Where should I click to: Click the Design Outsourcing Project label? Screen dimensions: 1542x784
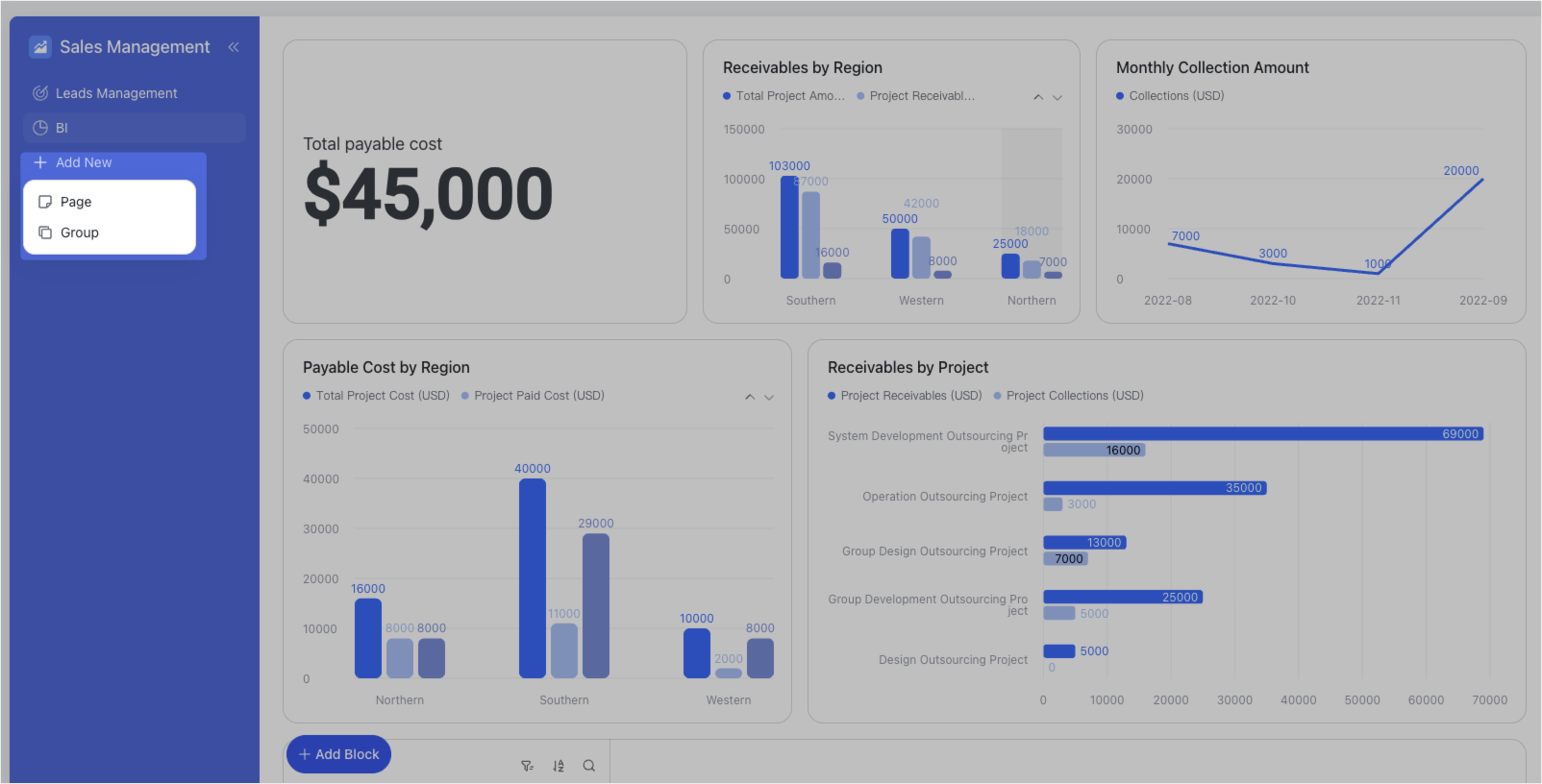pos(953,660)
